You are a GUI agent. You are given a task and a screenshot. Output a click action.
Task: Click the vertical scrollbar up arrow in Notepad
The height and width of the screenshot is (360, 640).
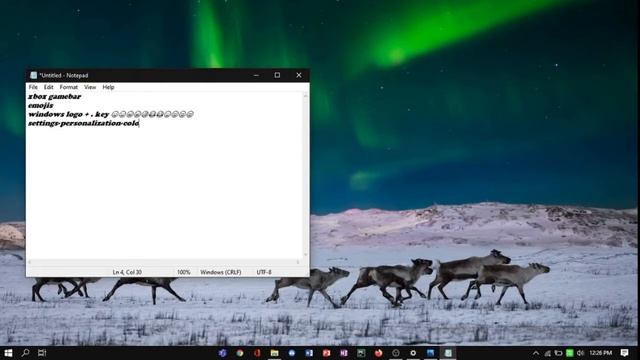click(x=305, y=96)
